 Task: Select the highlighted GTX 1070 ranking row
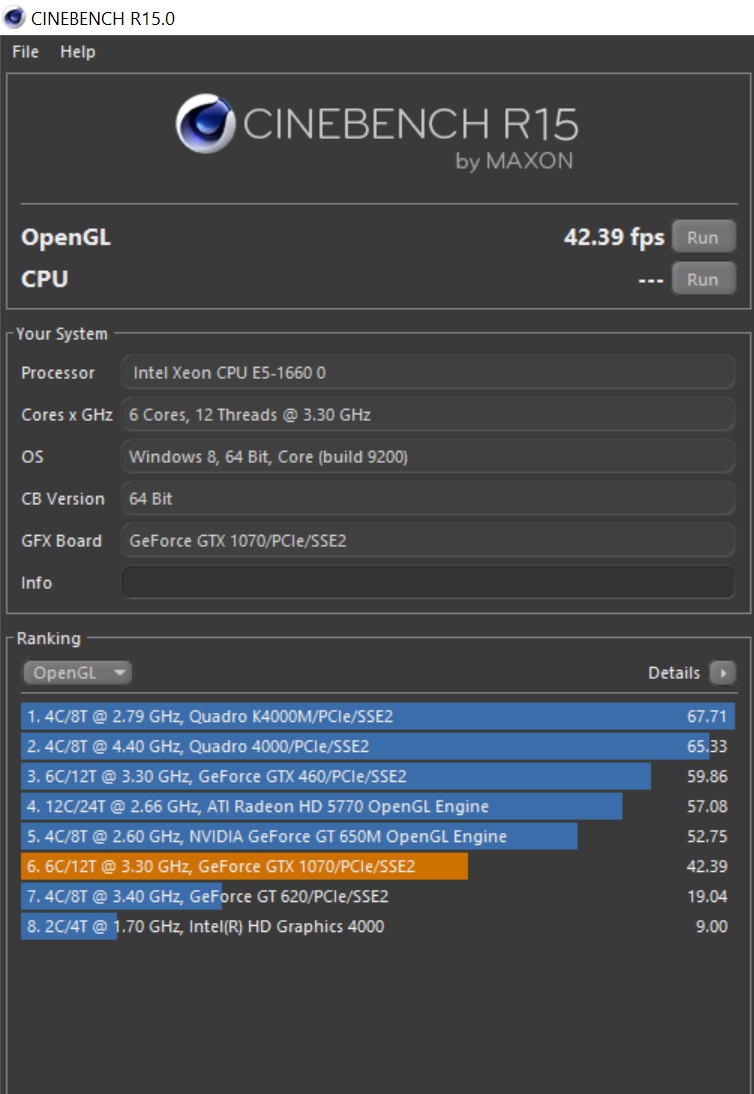(x=376, y=866)
